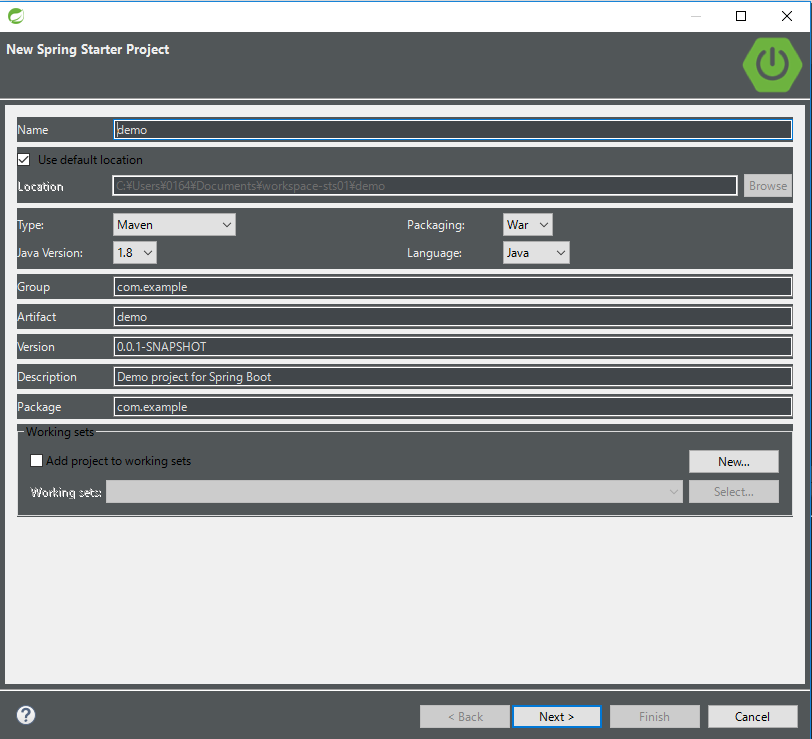Click the Select... working sets button
The width and height of the screenshot is (812, 739).
(x=734, y=491)
